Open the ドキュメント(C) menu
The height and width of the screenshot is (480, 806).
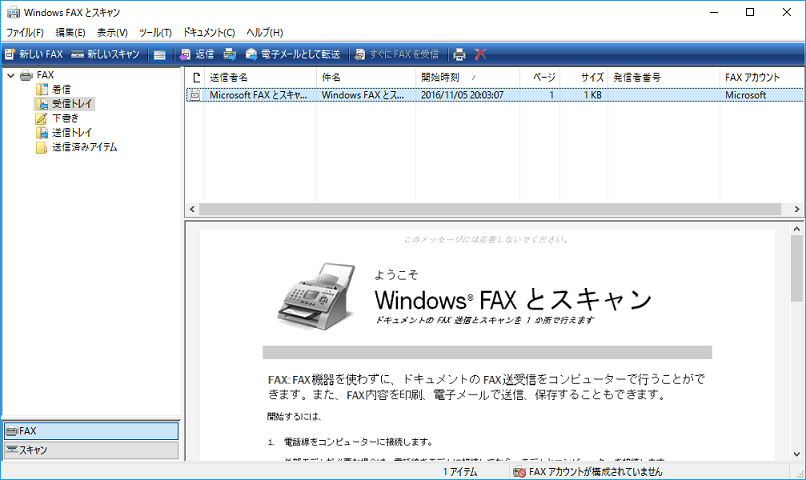pos(209,32)
